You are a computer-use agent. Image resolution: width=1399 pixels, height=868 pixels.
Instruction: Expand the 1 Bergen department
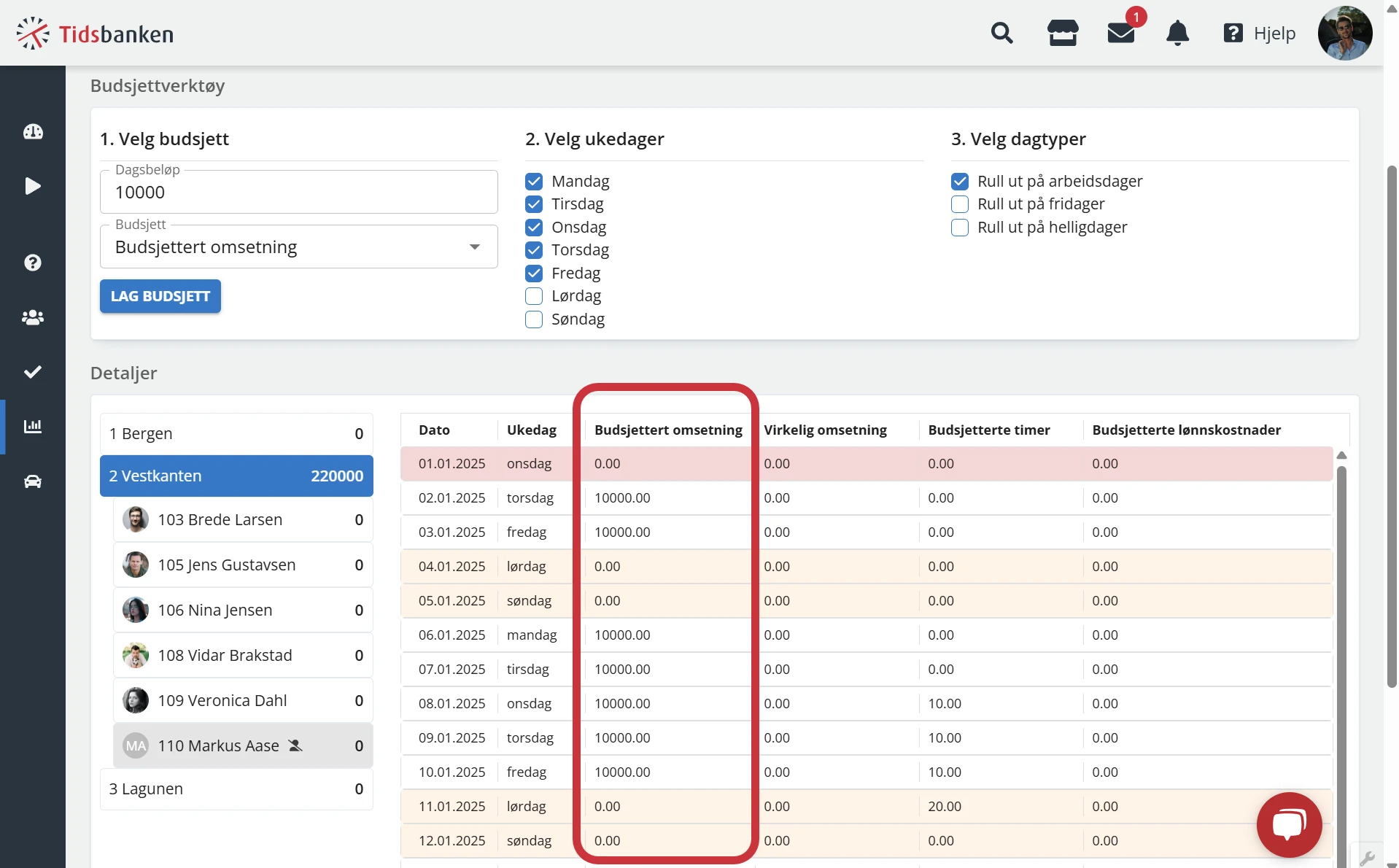[236, 433]
